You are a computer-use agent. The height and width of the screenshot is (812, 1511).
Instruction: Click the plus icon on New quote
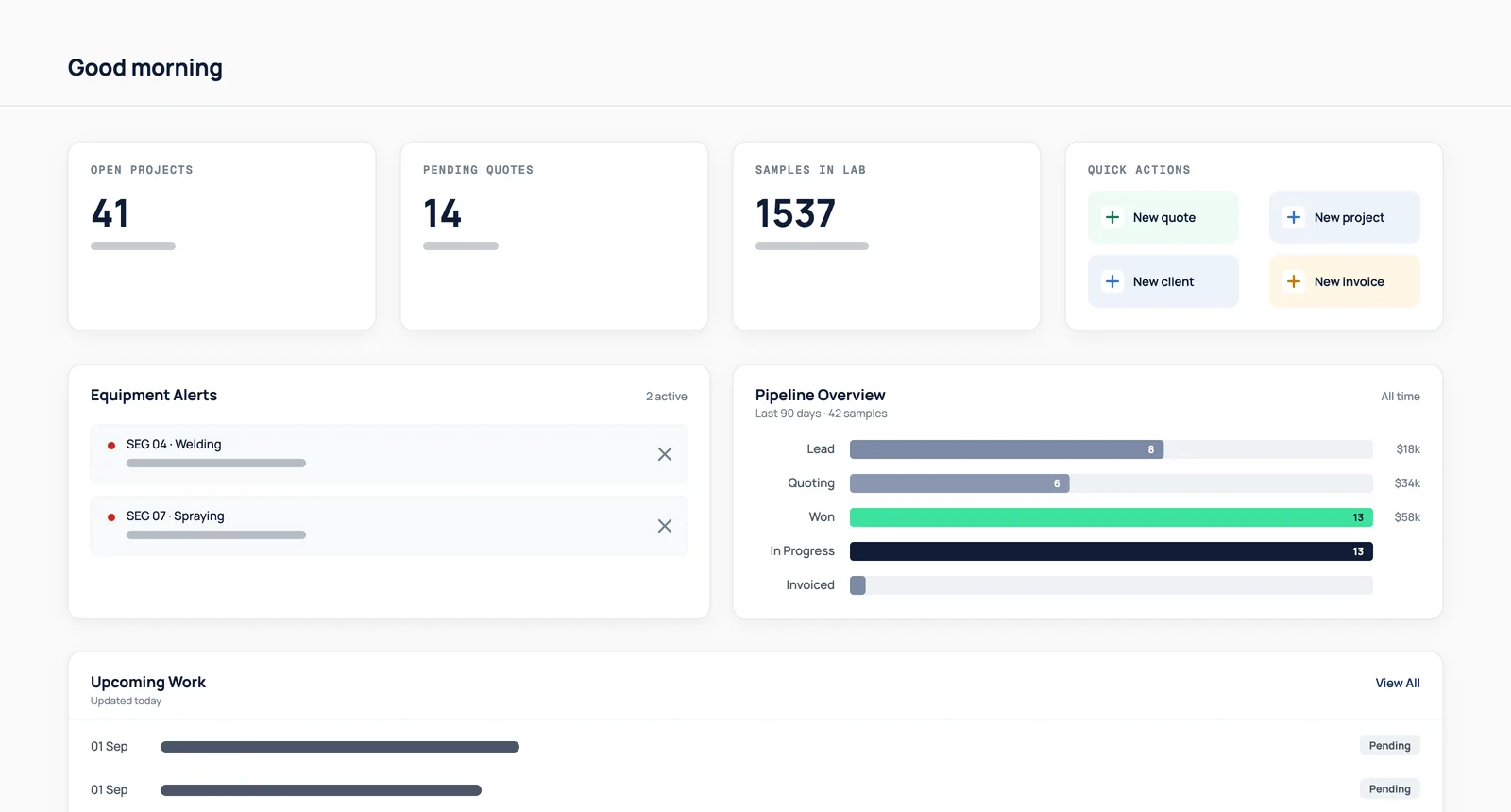click(1112, 217)
